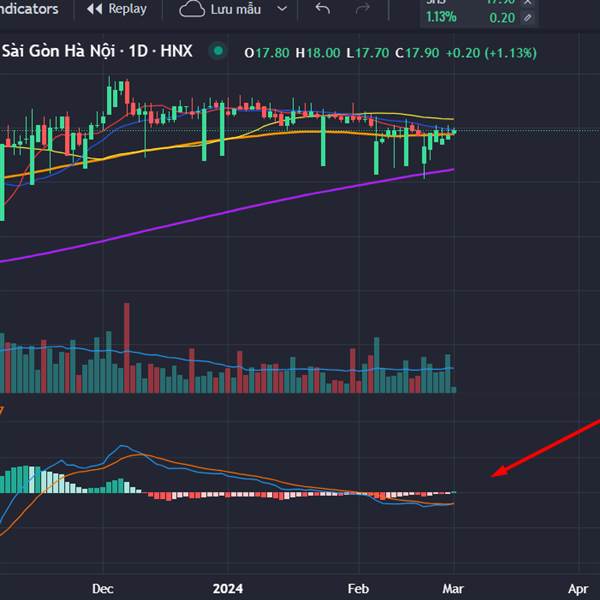The image size is (600, 600).
Task: Click the tallest red volume bar
Action: [x=127, y=348]
